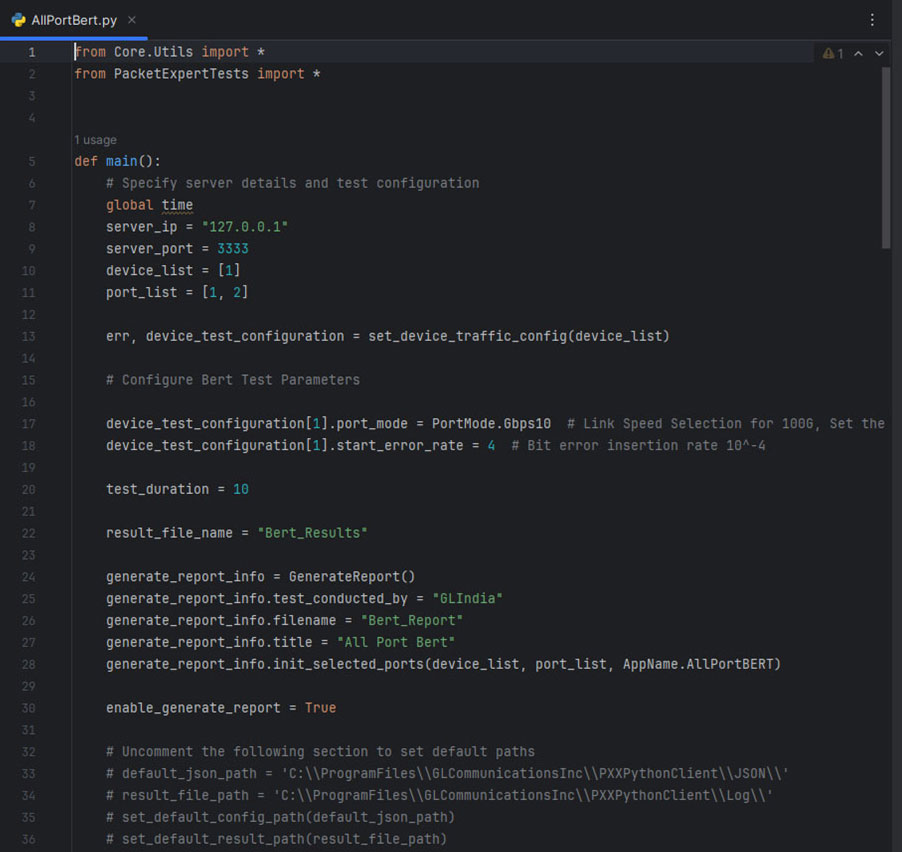Open the editor options kebab menu

coord(872,19)
